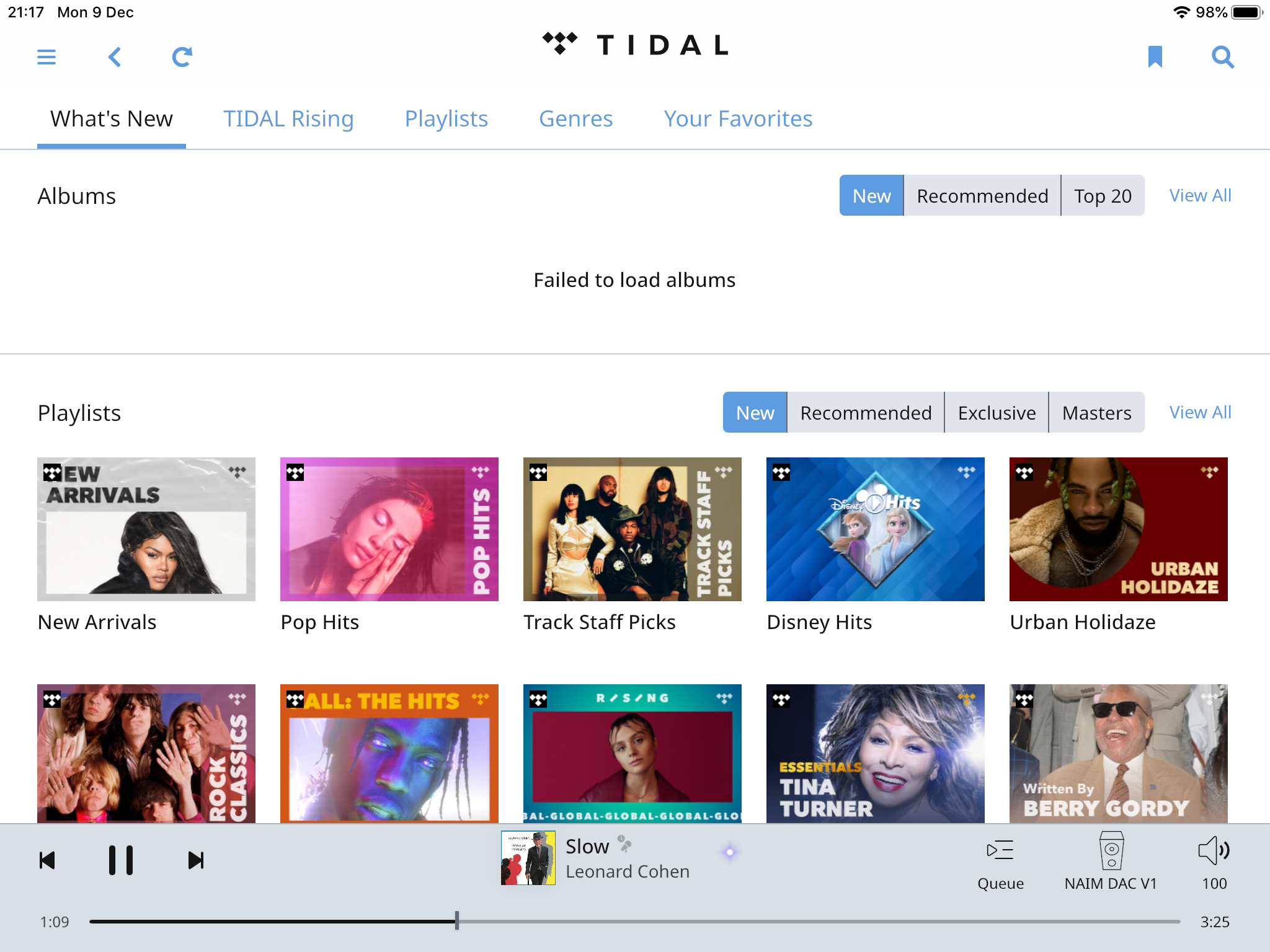1270x952 pixels.
Task: Click the Track Staff Picks title text
Action: pos(599,622)
